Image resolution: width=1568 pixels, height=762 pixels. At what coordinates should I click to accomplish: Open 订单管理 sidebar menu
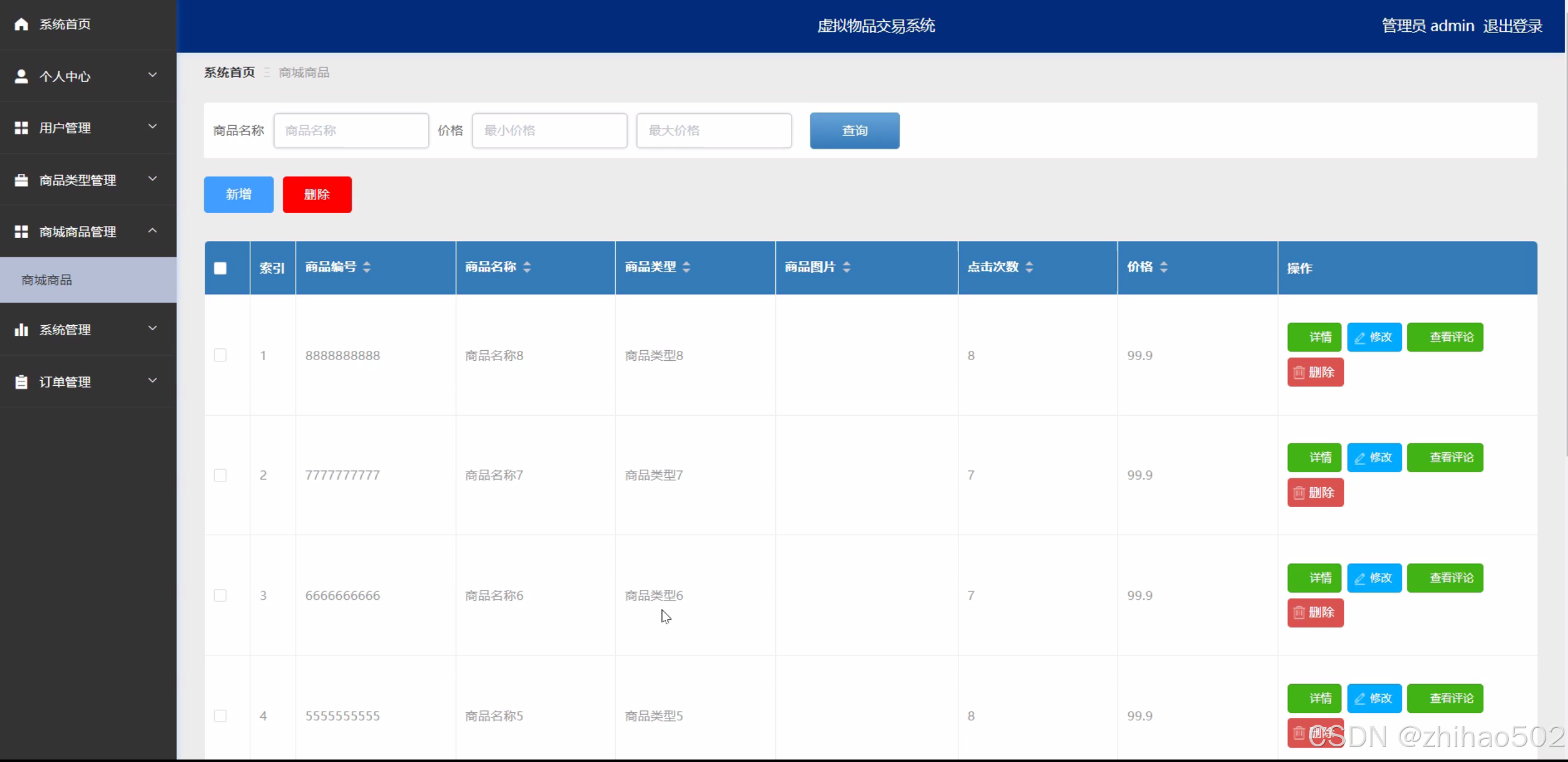88,382
